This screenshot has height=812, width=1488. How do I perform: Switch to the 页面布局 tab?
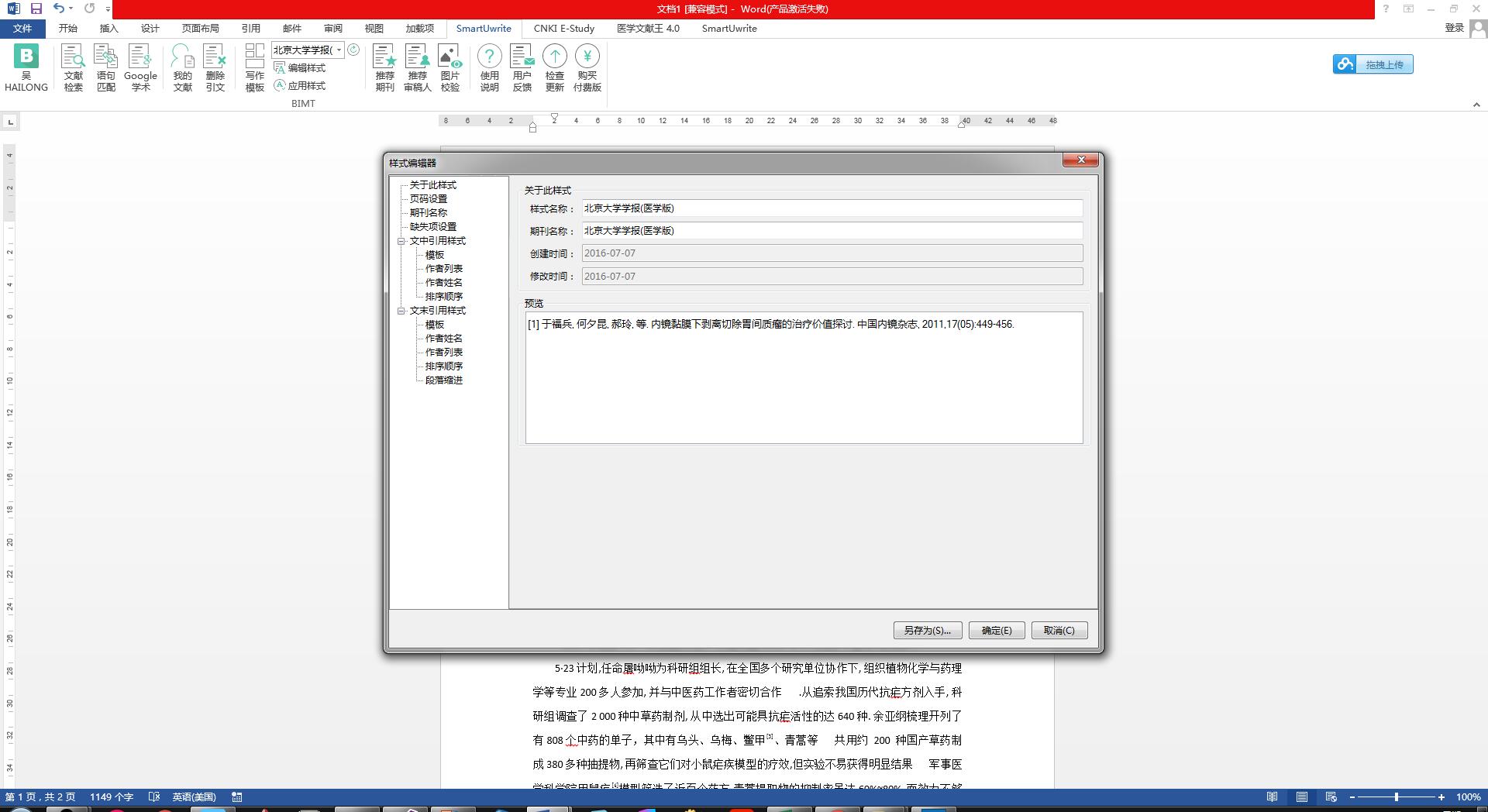coord(201,29)
